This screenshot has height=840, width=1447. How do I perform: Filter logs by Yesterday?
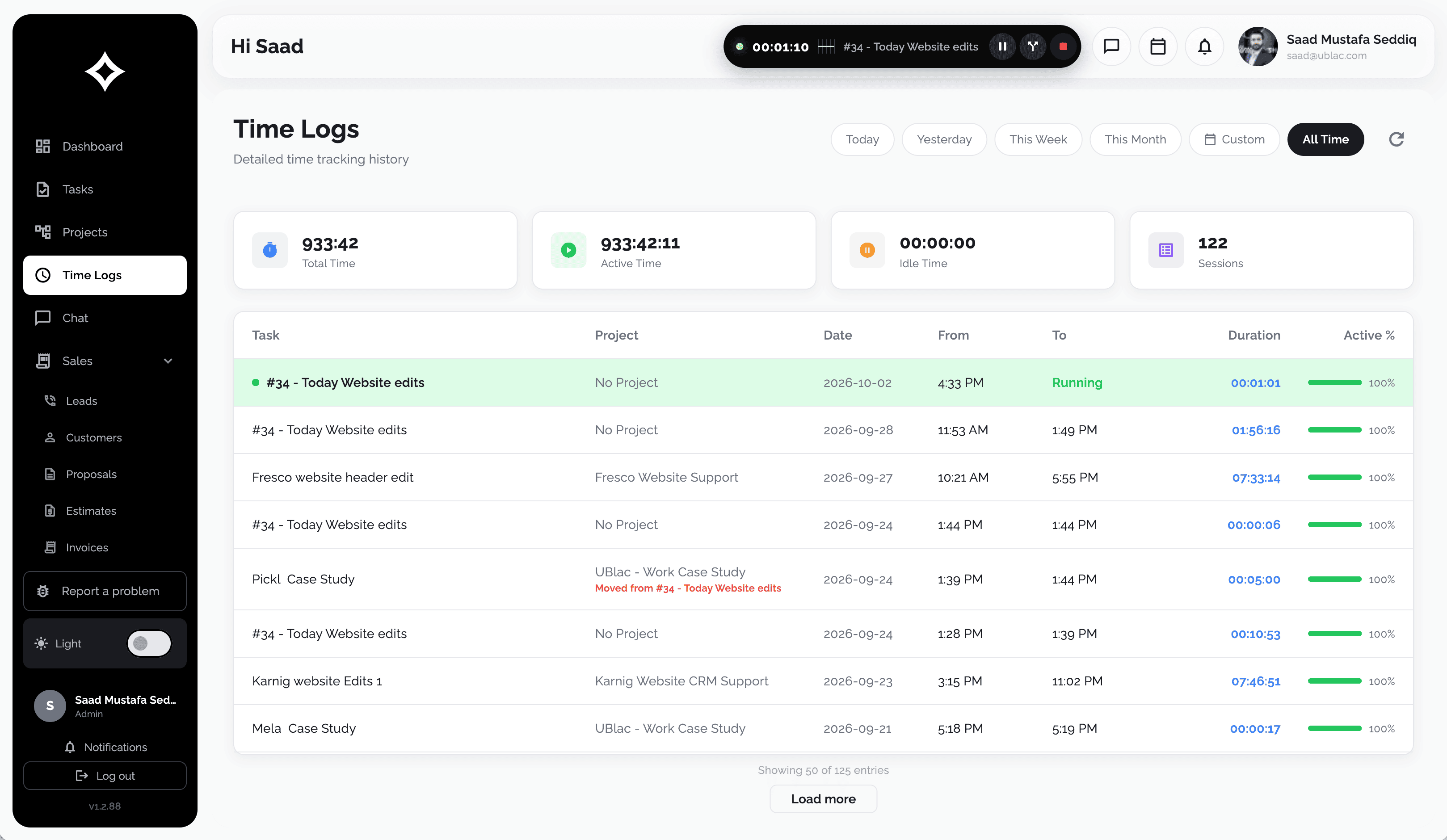click(944, 139)
